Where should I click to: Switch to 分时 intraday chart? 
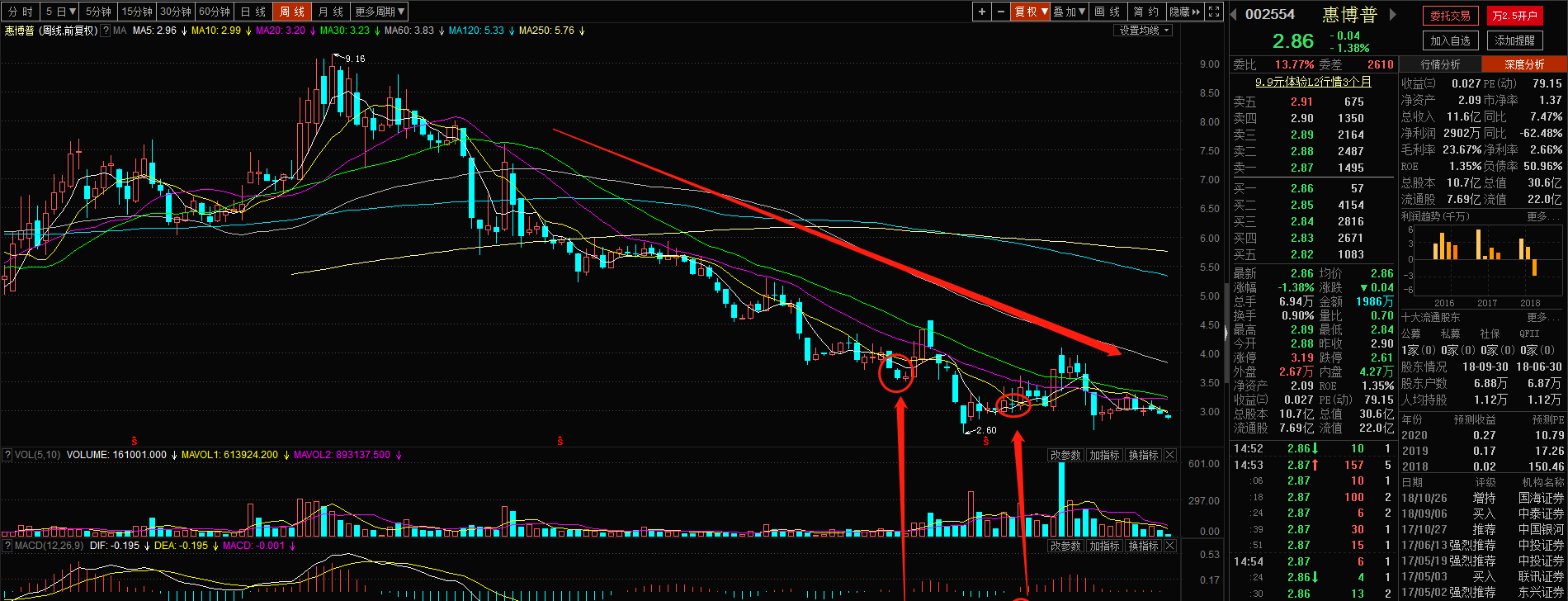pyautogui.click(x=21, y=12)
